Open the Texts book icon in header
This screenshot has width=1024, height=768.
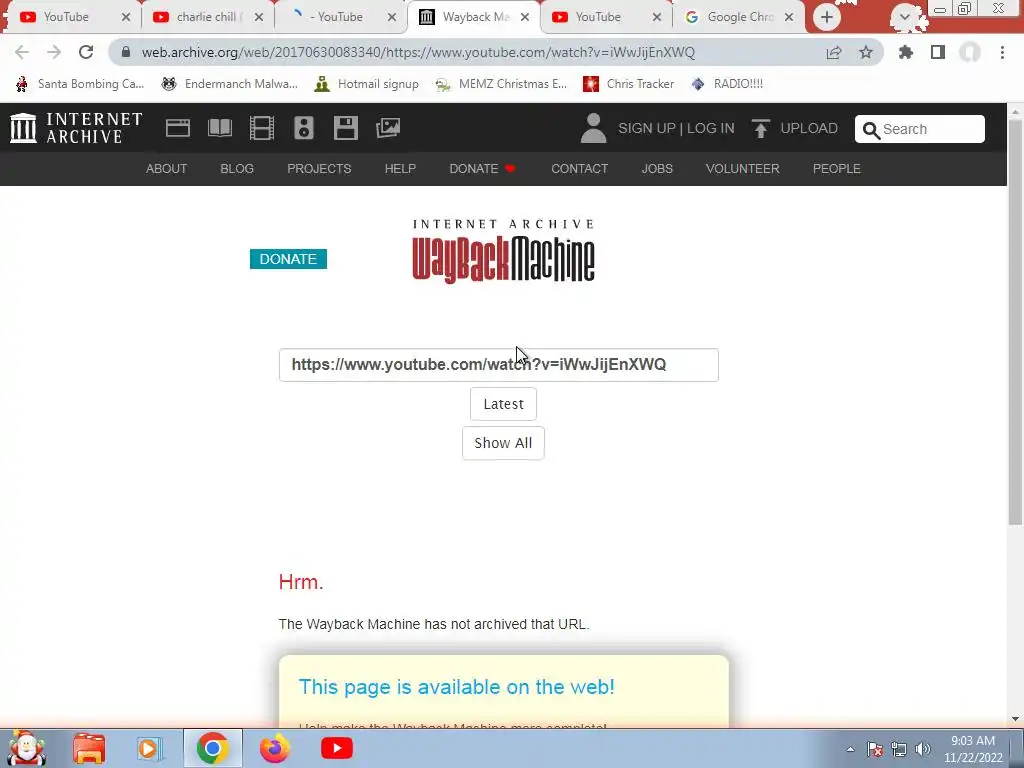coord(219,128)
